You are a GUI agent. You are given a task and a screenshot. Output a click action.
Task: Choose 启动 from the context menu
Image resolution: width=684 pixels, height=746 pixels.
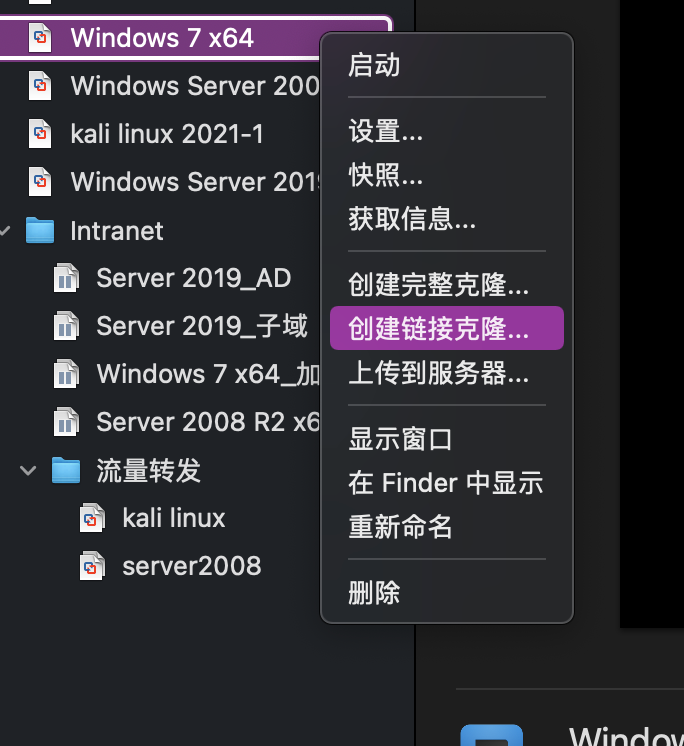coord(447,65)
